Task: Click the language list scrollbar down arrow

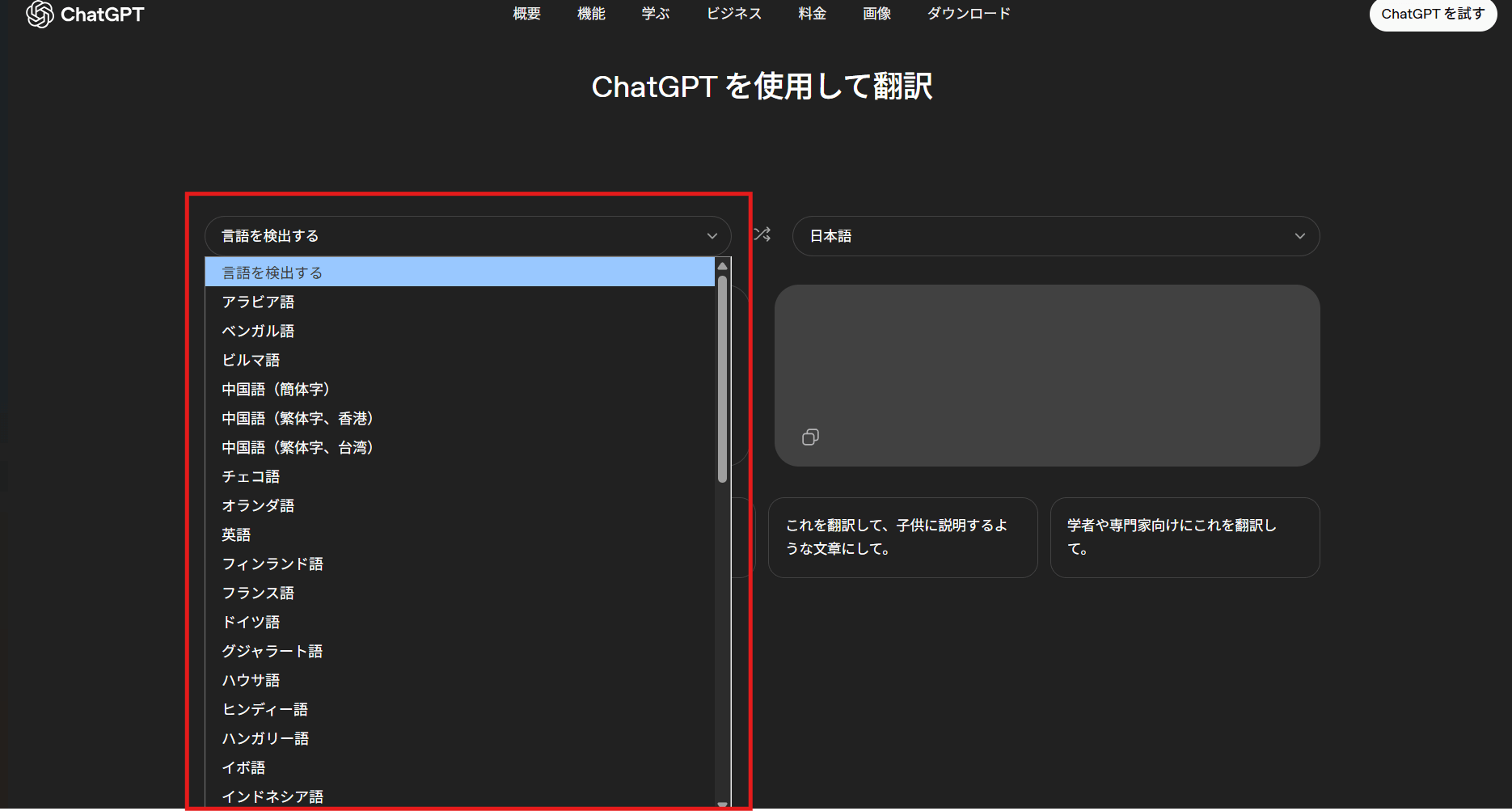Action: [723, 804]
